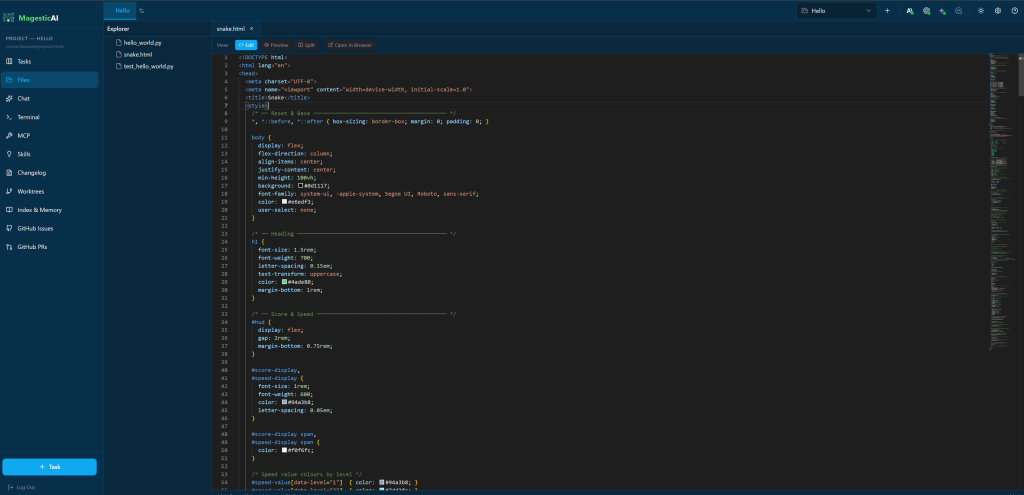Click color swatch on line 44
Viewport: 1024px width, 495px height.
click(x=285, y=402)
